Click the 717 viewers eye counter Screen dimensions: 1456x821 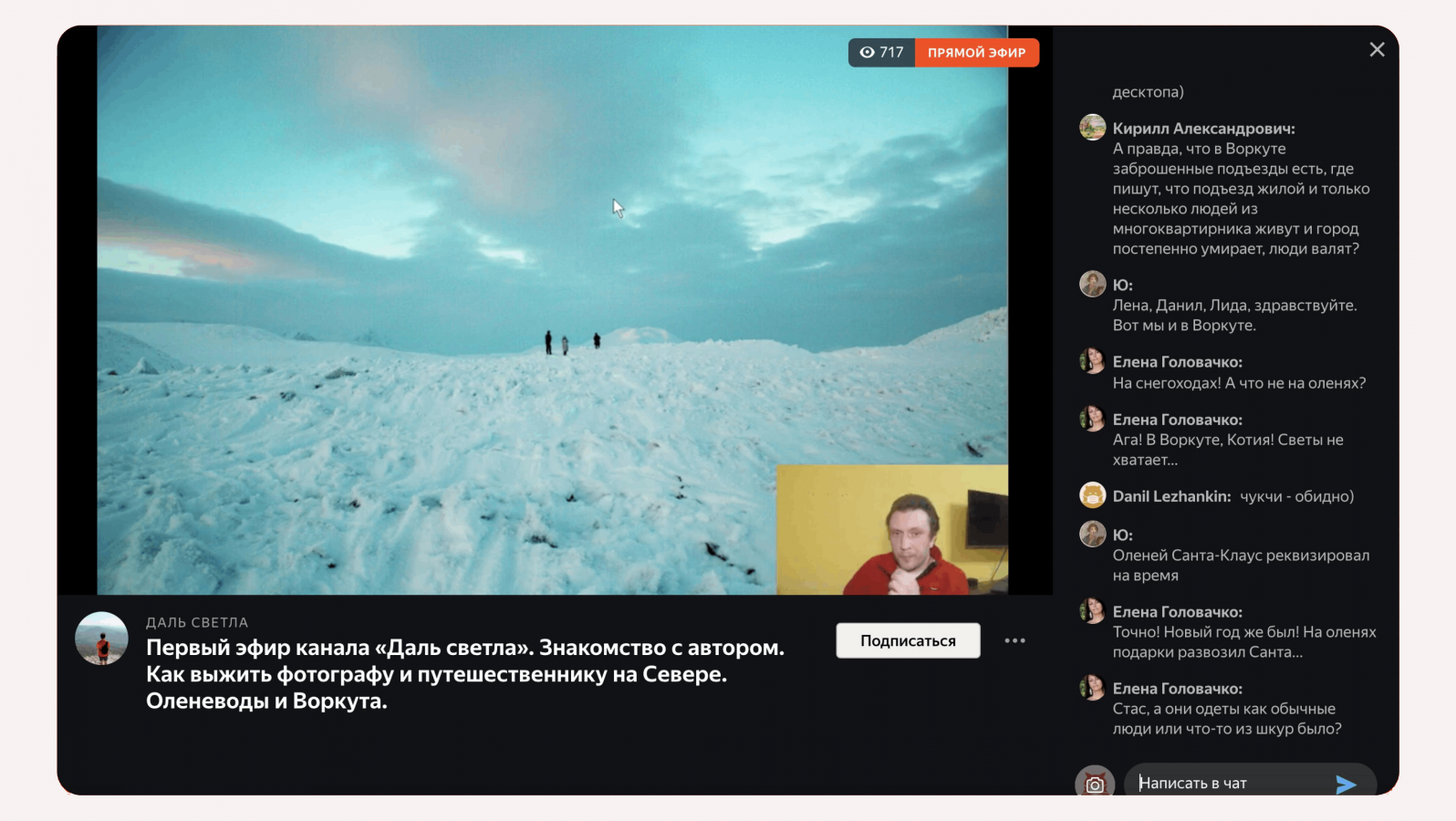tap(881, 52)
